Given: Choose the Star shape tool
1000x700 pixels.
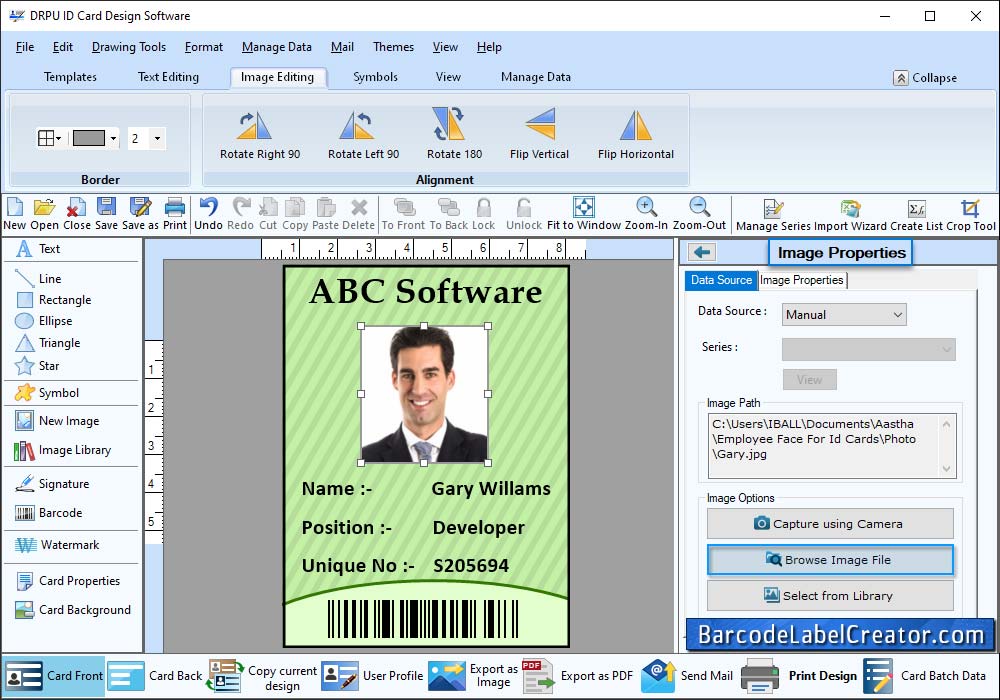Looking at the screenshot, I should pyautogui.click(x=37, y=366).
